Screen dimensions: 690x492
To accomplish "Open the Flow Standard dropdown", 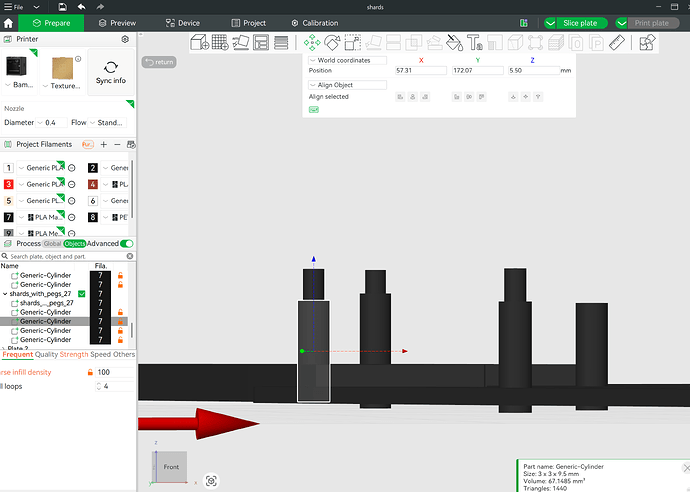I will click(x=107, y=122).
